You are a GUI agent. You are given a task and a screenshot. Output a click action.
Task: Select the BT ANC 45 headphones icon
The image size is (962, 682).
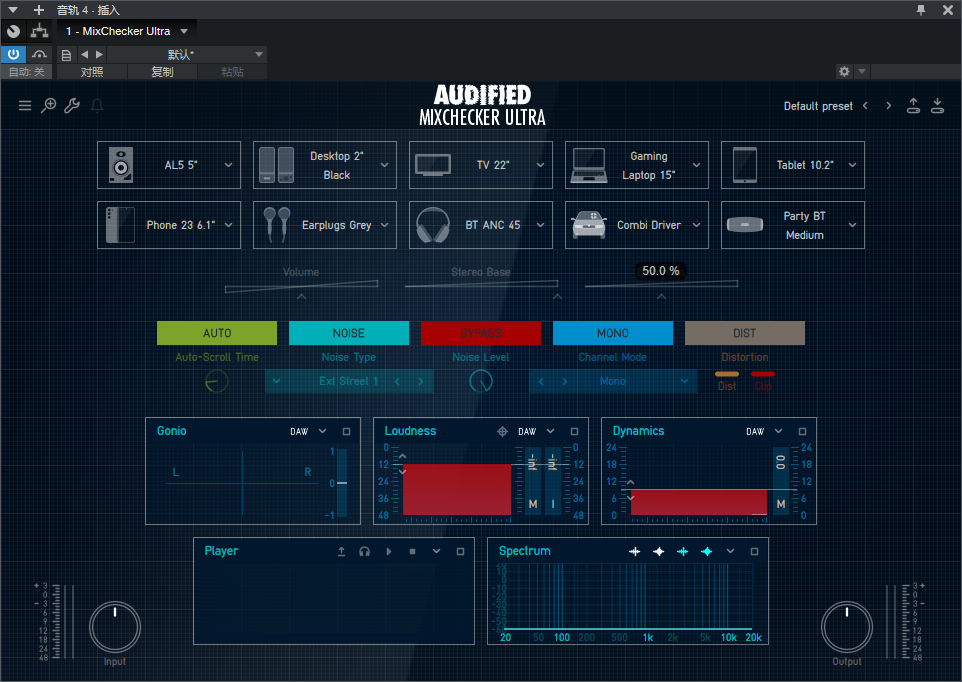[433, 225]
